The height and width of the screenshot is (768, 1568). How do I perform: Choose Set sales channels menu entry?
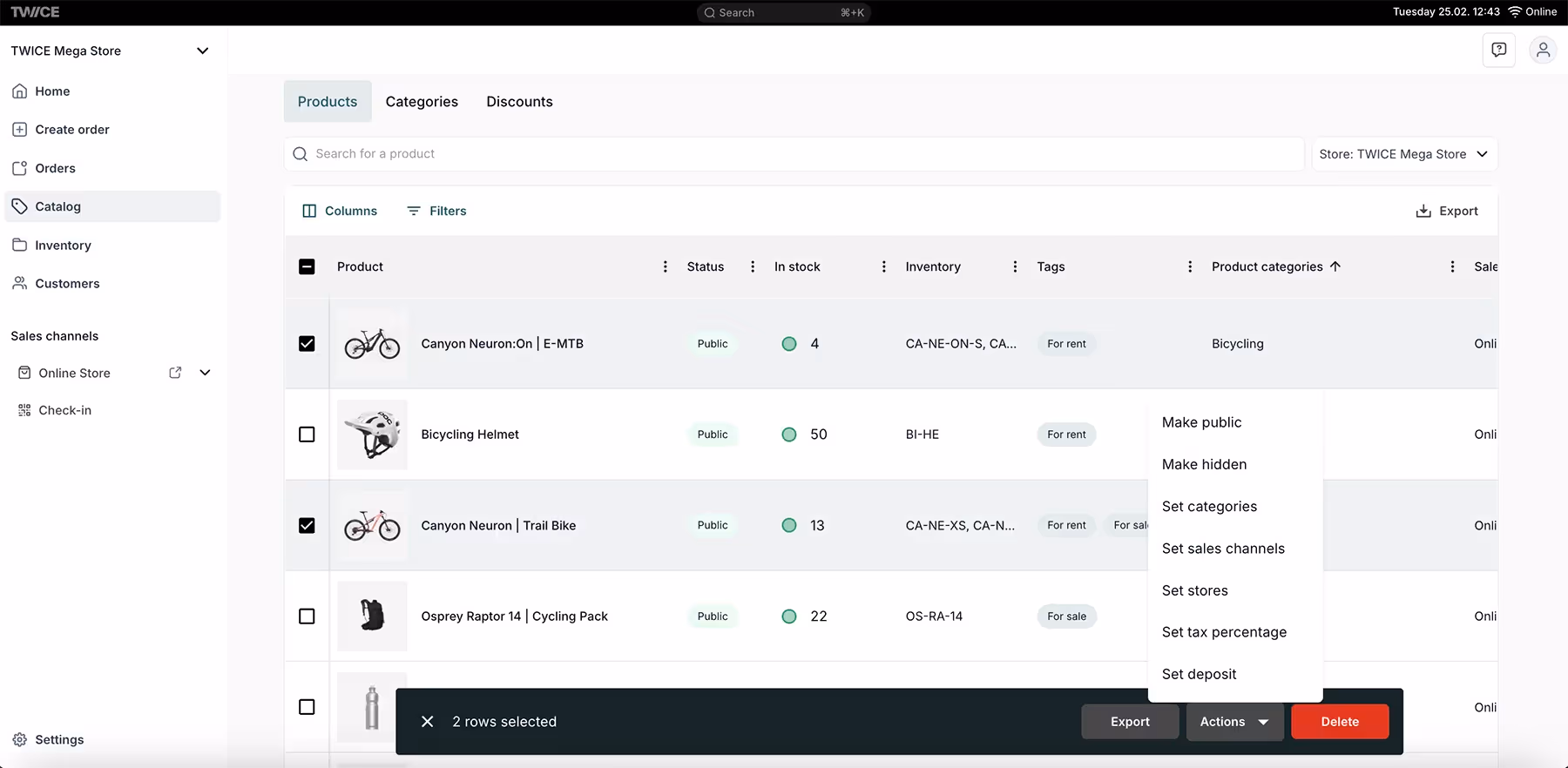[1235, 549]
